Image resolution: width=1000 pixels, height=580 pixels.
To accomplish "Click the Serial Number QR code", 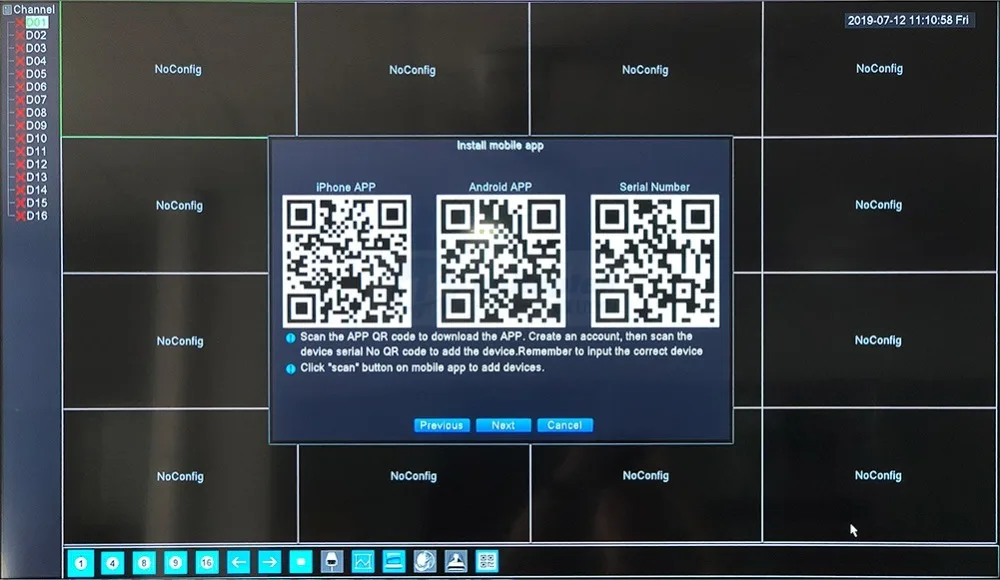I will tap(655, 261).
